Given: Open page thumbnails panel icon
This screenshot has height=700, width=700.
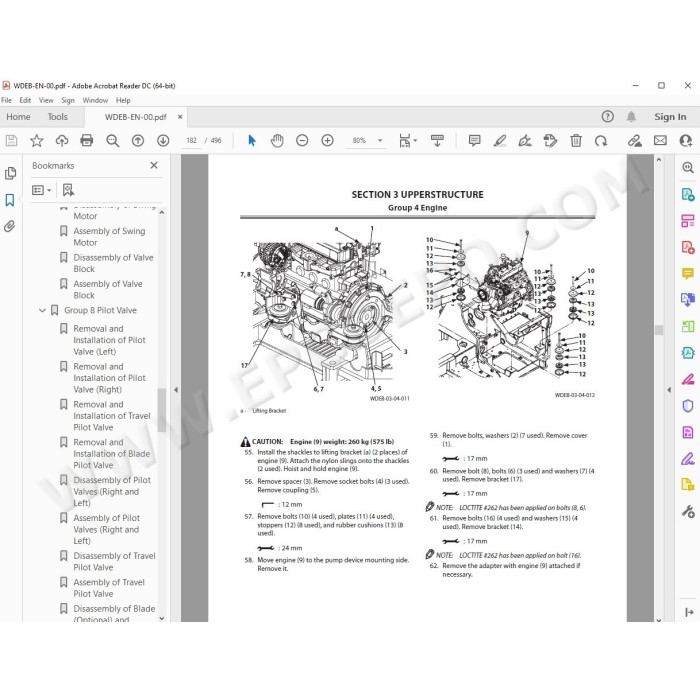Looking at the screenshot, I should pyautogui.click(x=10, y=173).
